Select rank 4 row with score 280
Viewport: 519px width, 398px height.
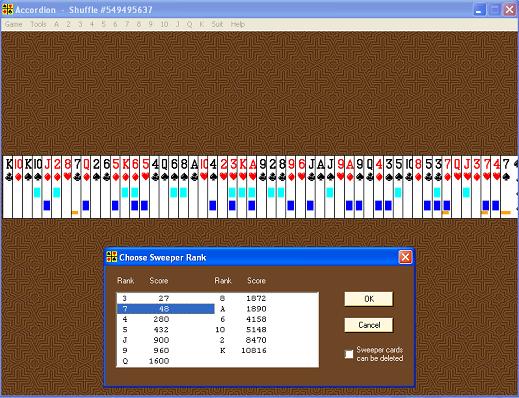point(165,319)
